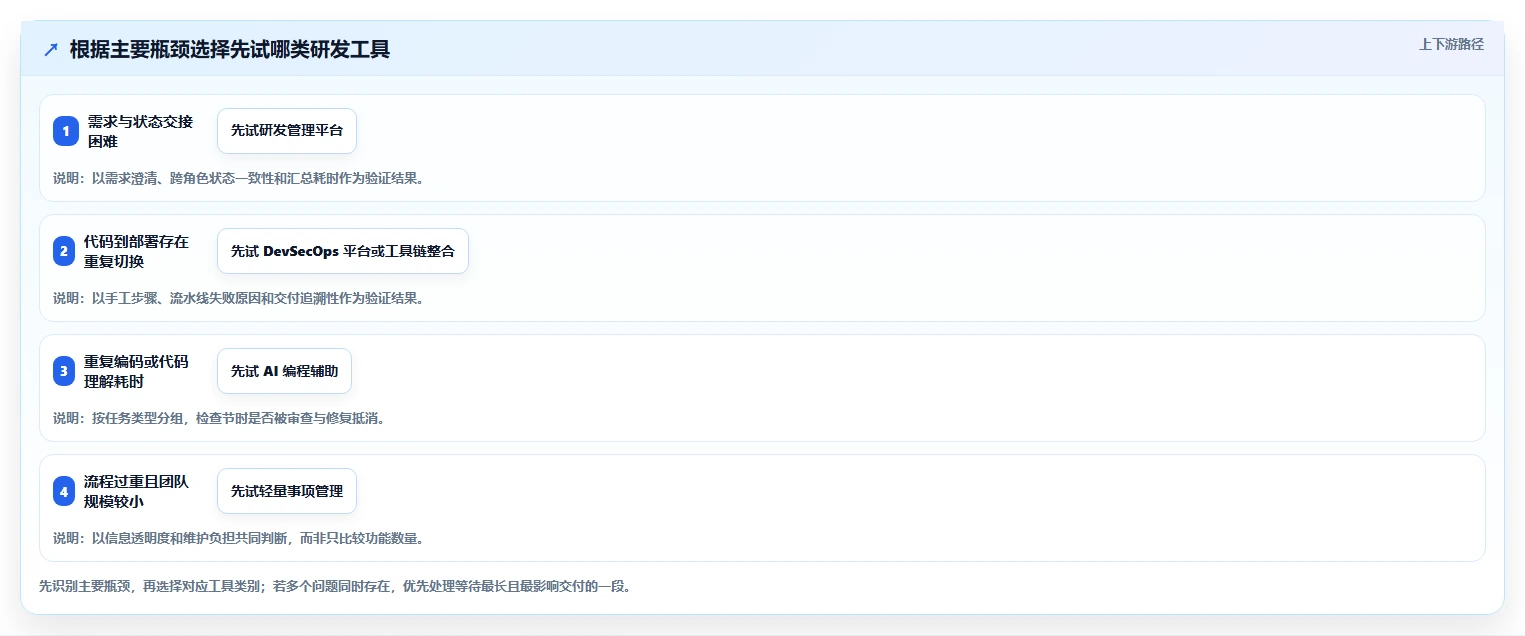
Task: Click the 上下游路径 label at top right
Action: [1451, 44]
